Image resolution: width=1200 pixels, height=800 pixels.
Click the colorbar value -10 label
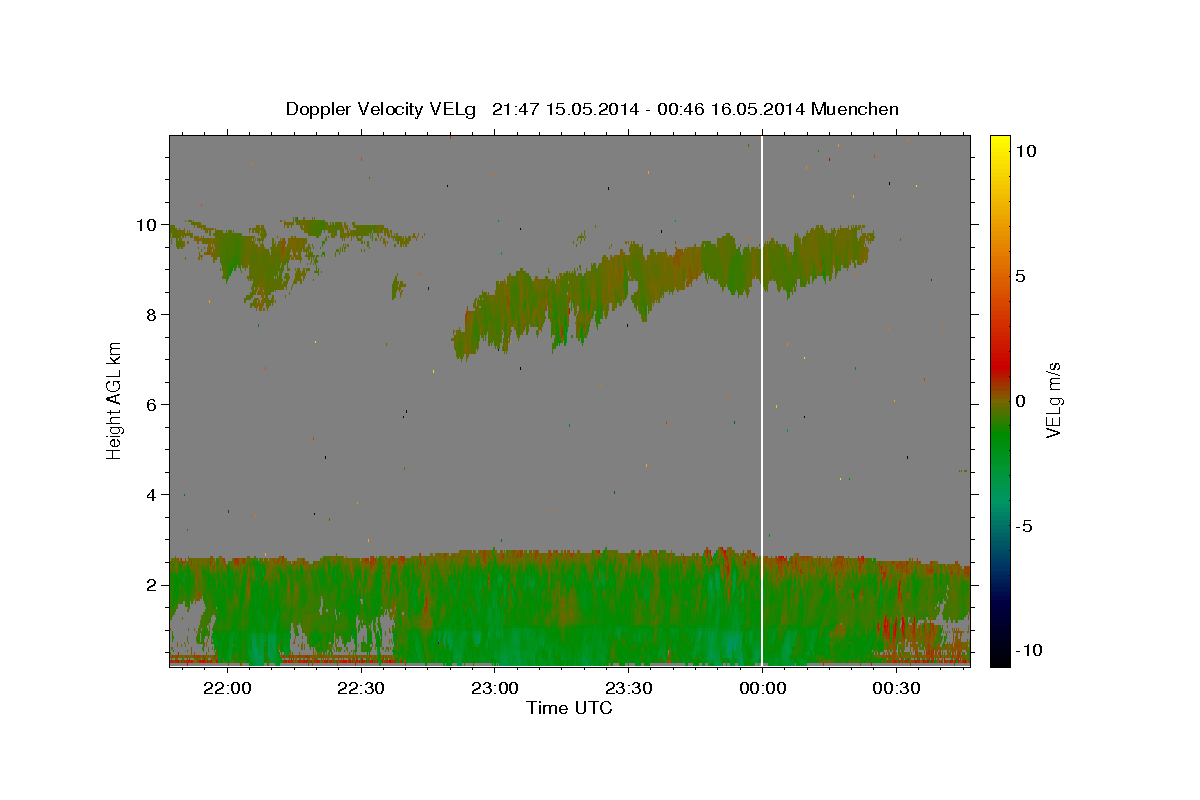(x=1030, y=651)
